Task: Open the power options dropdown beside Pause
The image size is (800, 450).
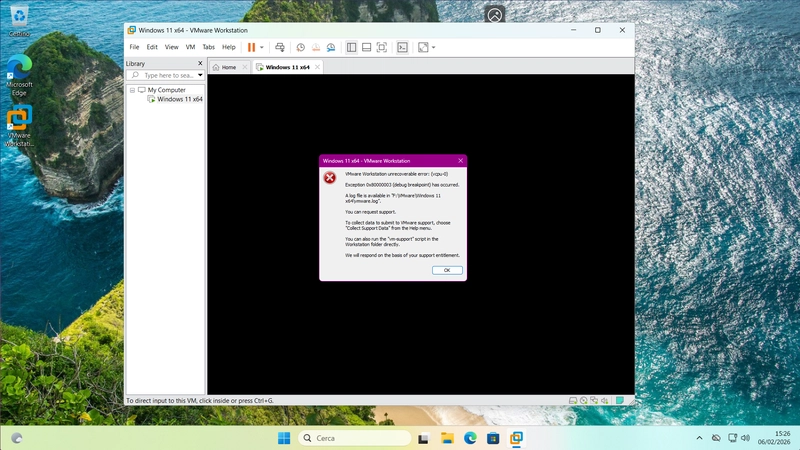Action: click(262, 47)
